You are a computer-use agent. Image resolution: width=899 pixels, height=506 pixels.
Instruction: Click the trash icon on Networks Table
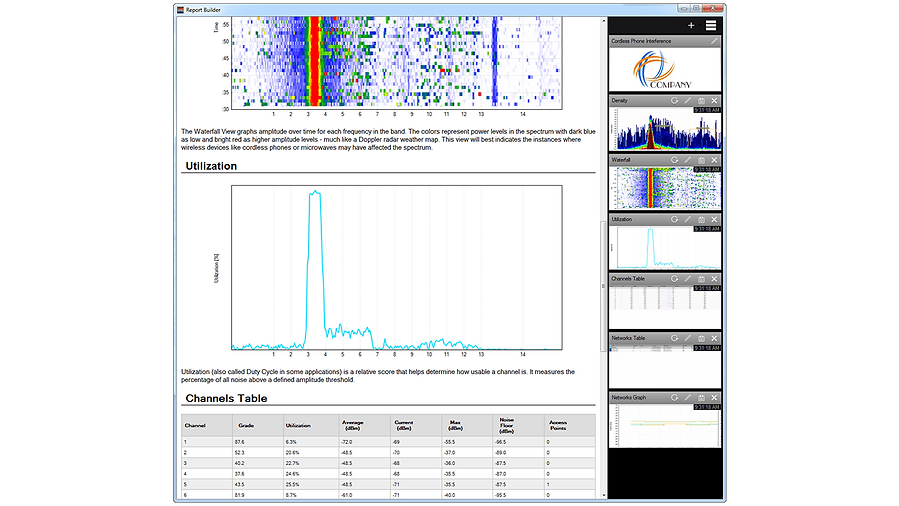pyautogui.click(x=701, y=338)
